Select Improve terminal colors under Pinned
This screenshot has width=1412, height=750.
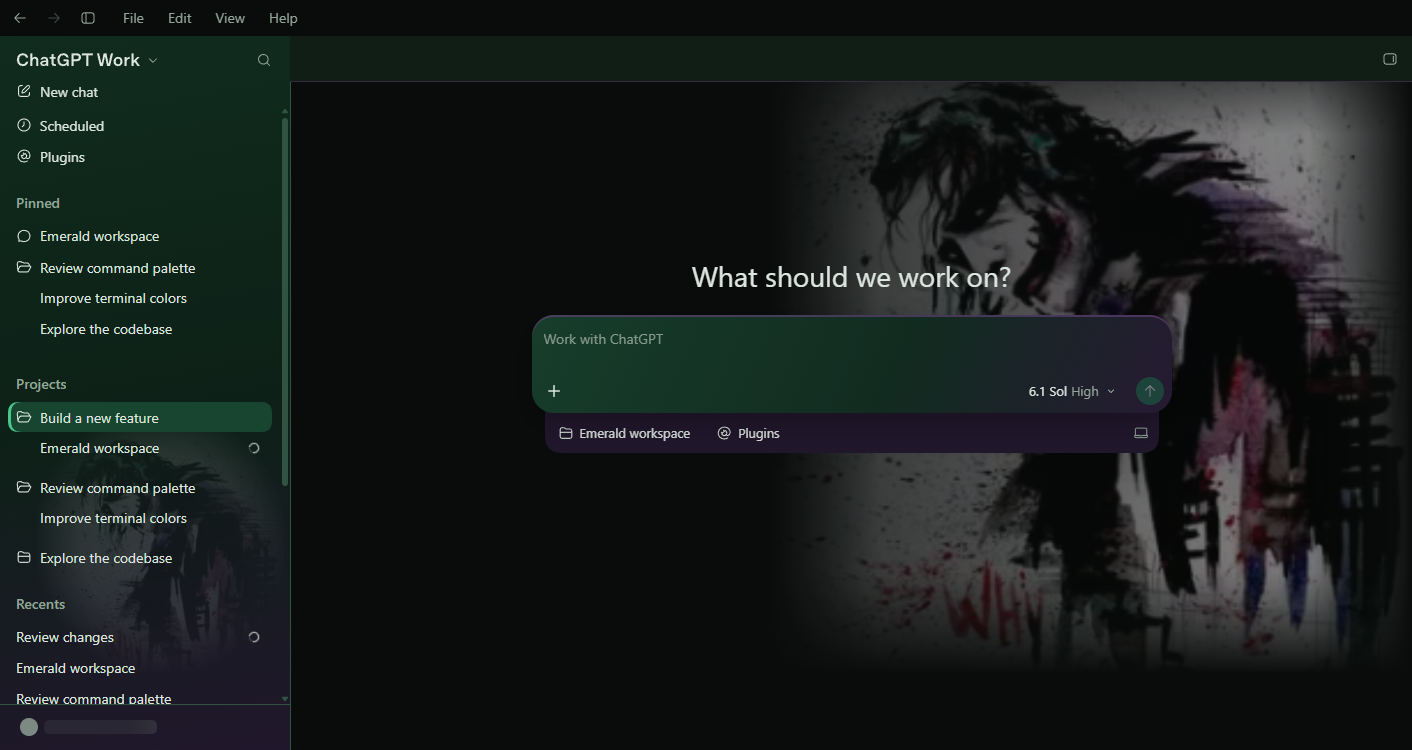(113, 298)
